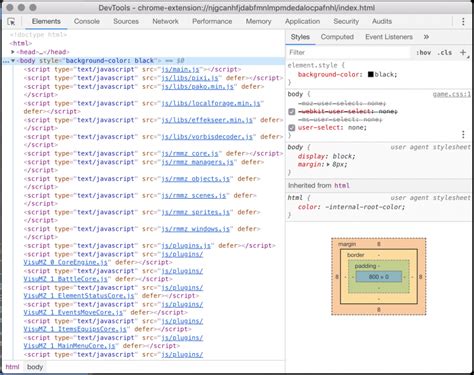
Task: Click the -internal-root-color value
Action: (x=365, y=207)
